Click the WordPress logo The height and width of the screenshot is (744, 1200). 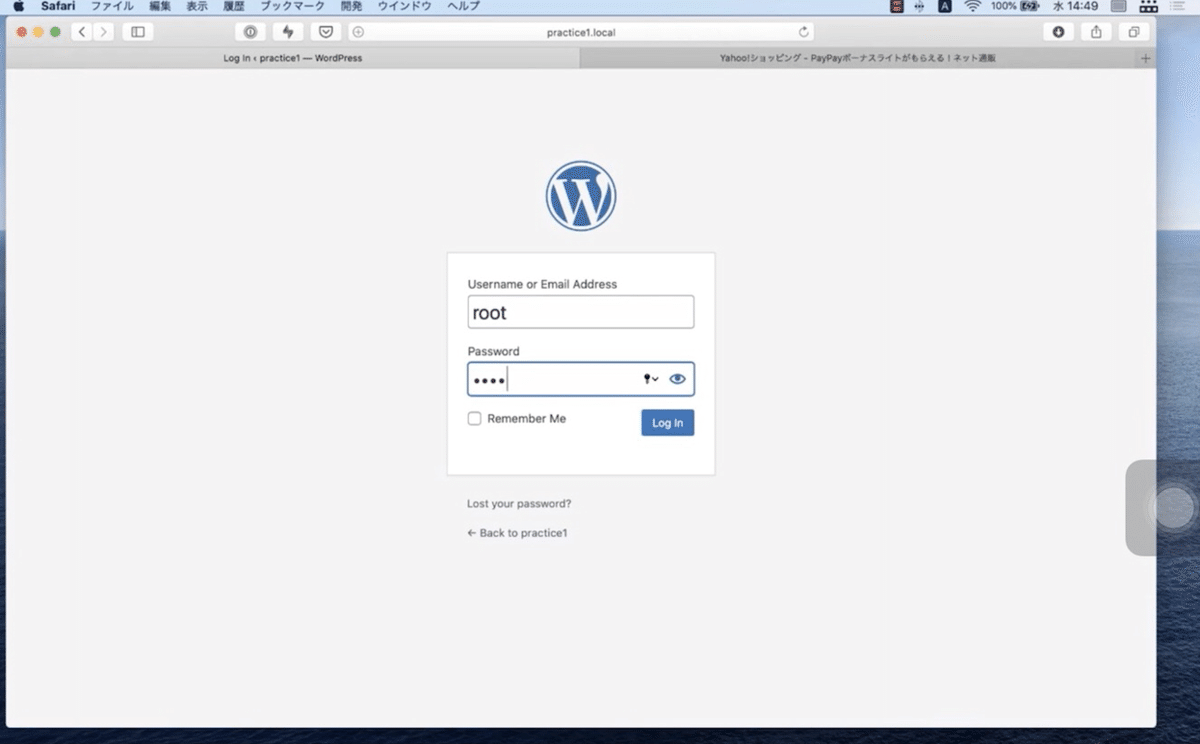tap(581, 196)
